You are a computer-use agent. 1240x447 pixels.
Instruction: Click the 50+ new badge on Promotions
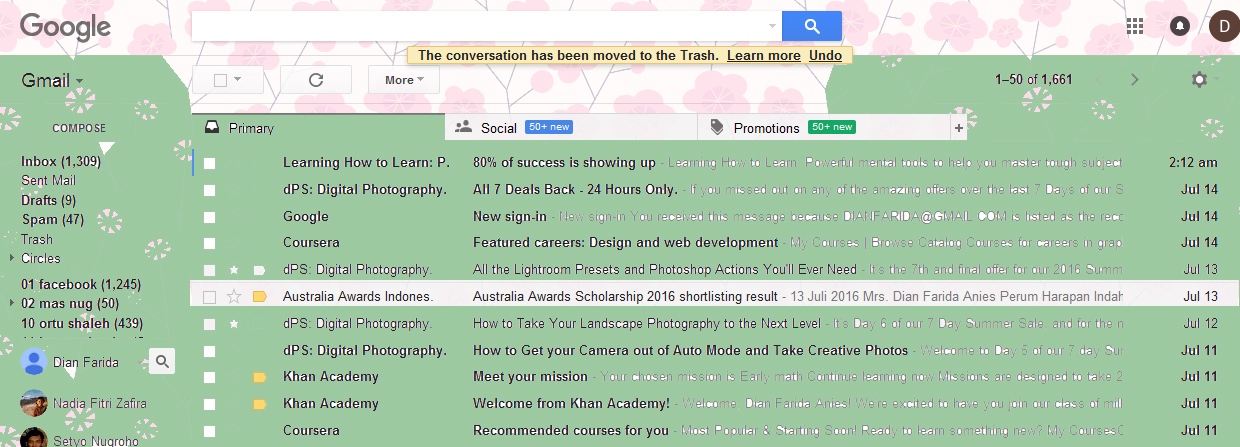[832, 127]
